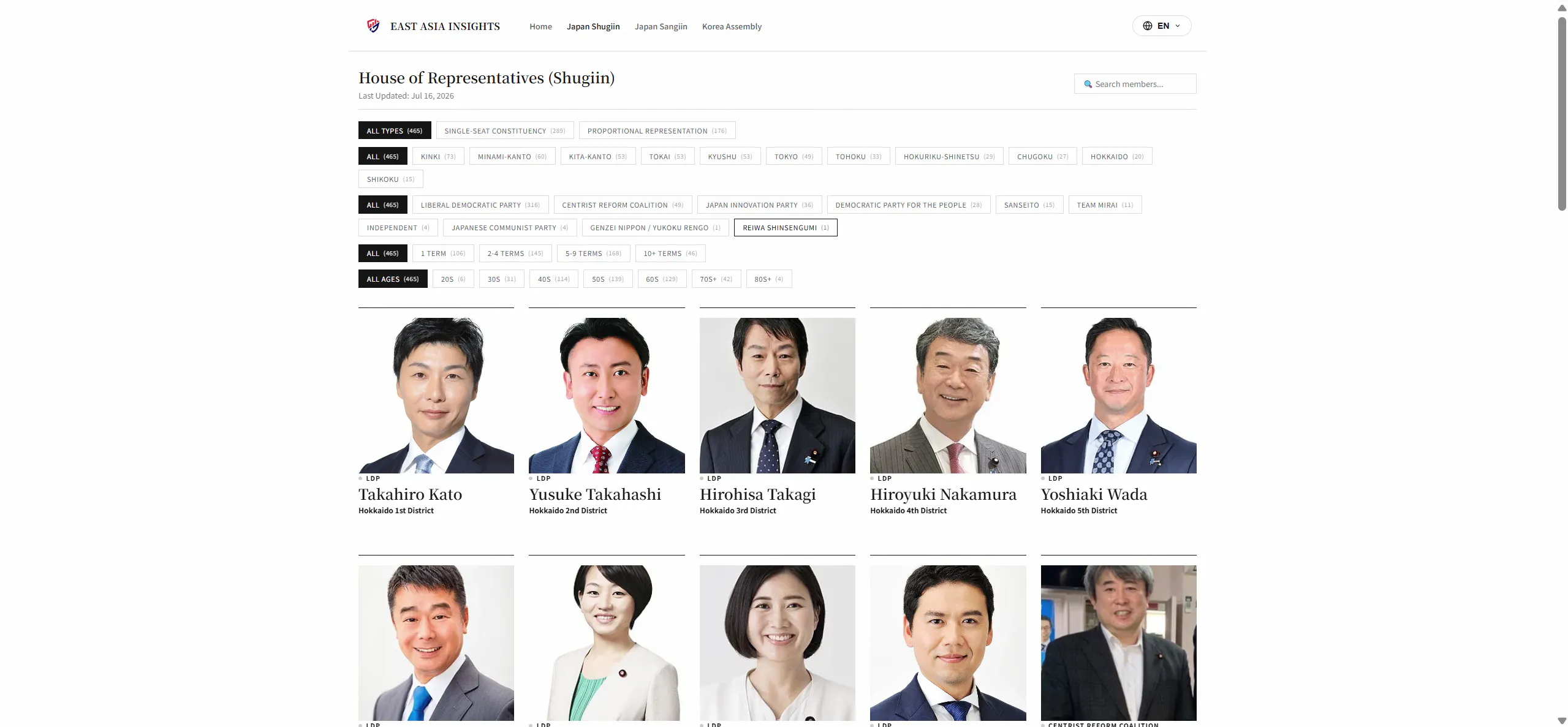Click the globe language icon
Screen dimensions: 1568x727
[1147, 26]
